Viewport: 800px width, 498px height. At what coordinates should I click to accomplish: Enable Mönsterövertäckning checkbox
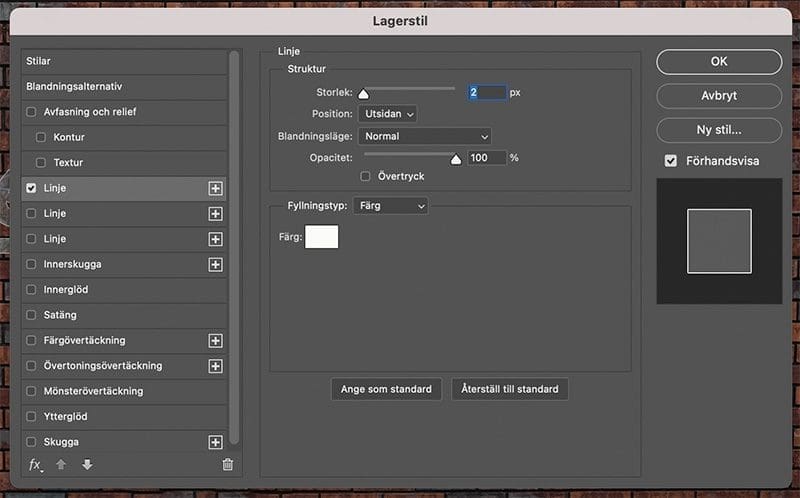tap(31, 391)
